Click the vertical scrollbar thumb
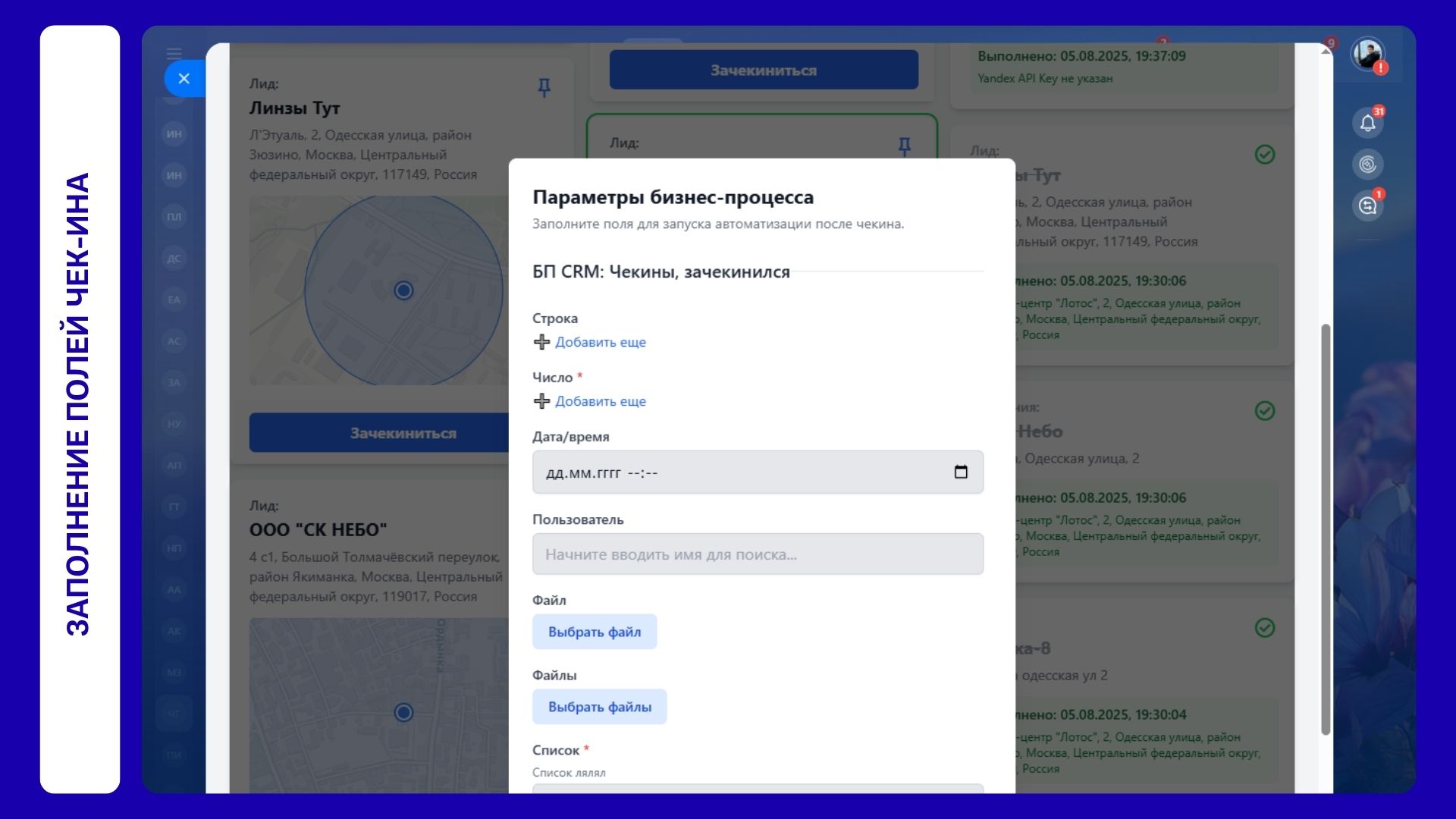The image size is (1456, 819). click(x=1326, y=529)
